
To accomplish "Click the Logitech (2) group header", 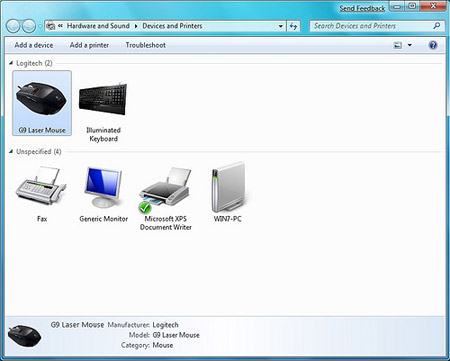I will (x=34, y=63).
